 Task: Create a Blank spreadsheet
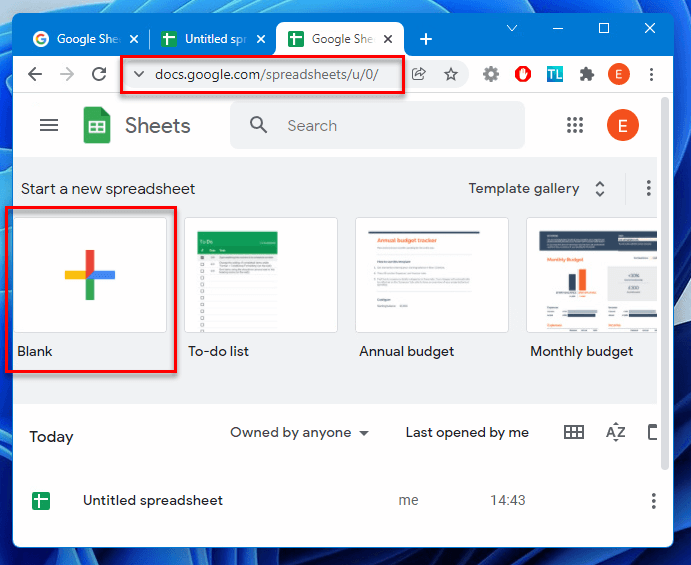coord(90,275)
